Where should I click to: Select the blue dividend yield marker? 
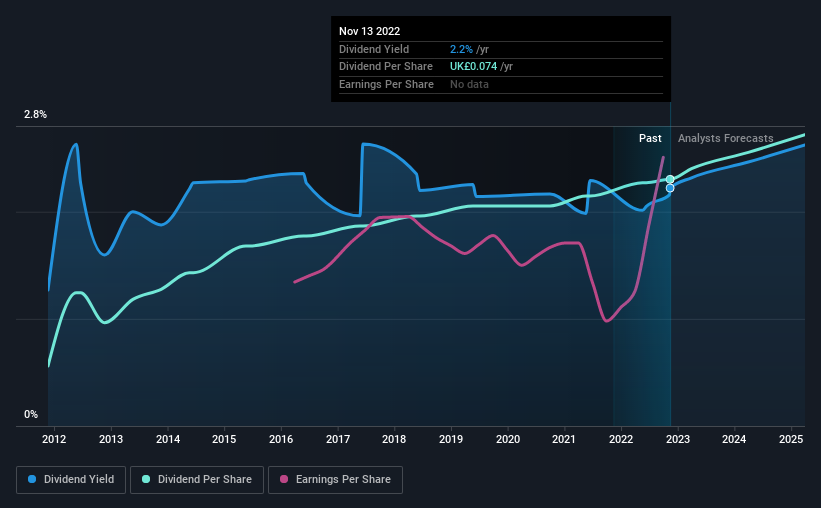click(670, 188)
